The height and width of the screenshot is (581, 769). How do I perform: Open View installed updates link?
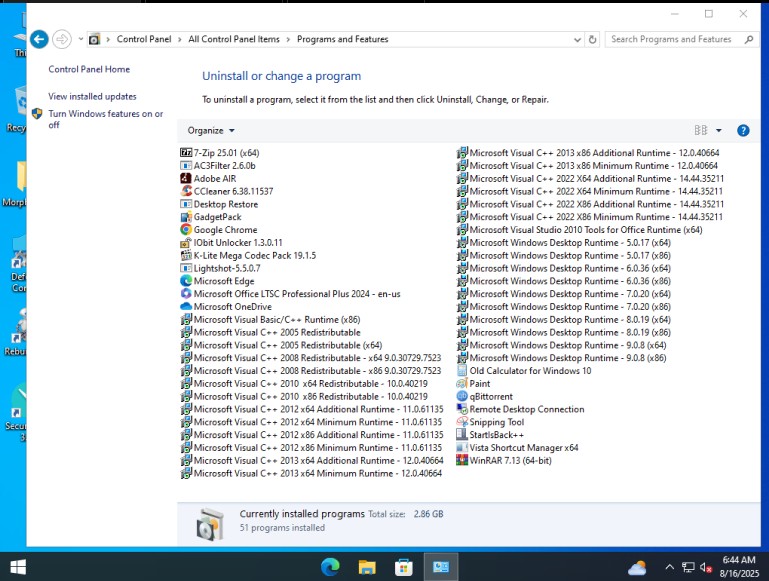pyautogui.click(x=92, y=97)
